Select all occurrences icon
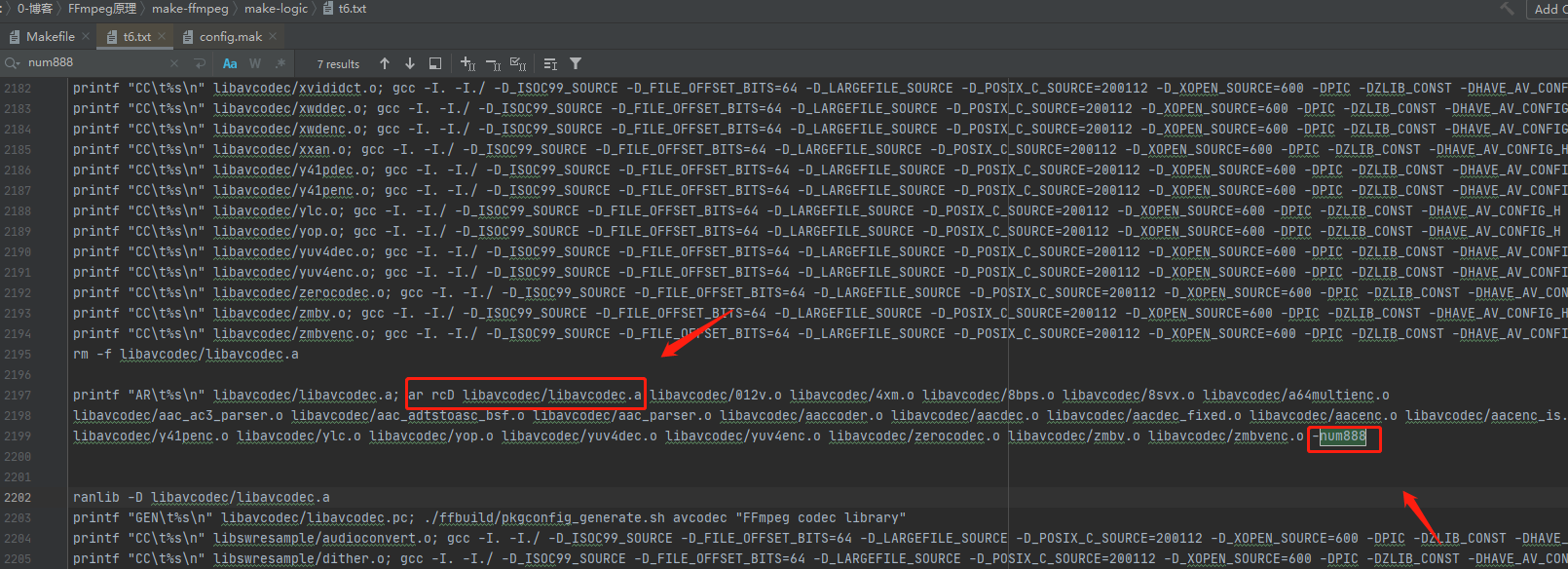 (518, 63)
